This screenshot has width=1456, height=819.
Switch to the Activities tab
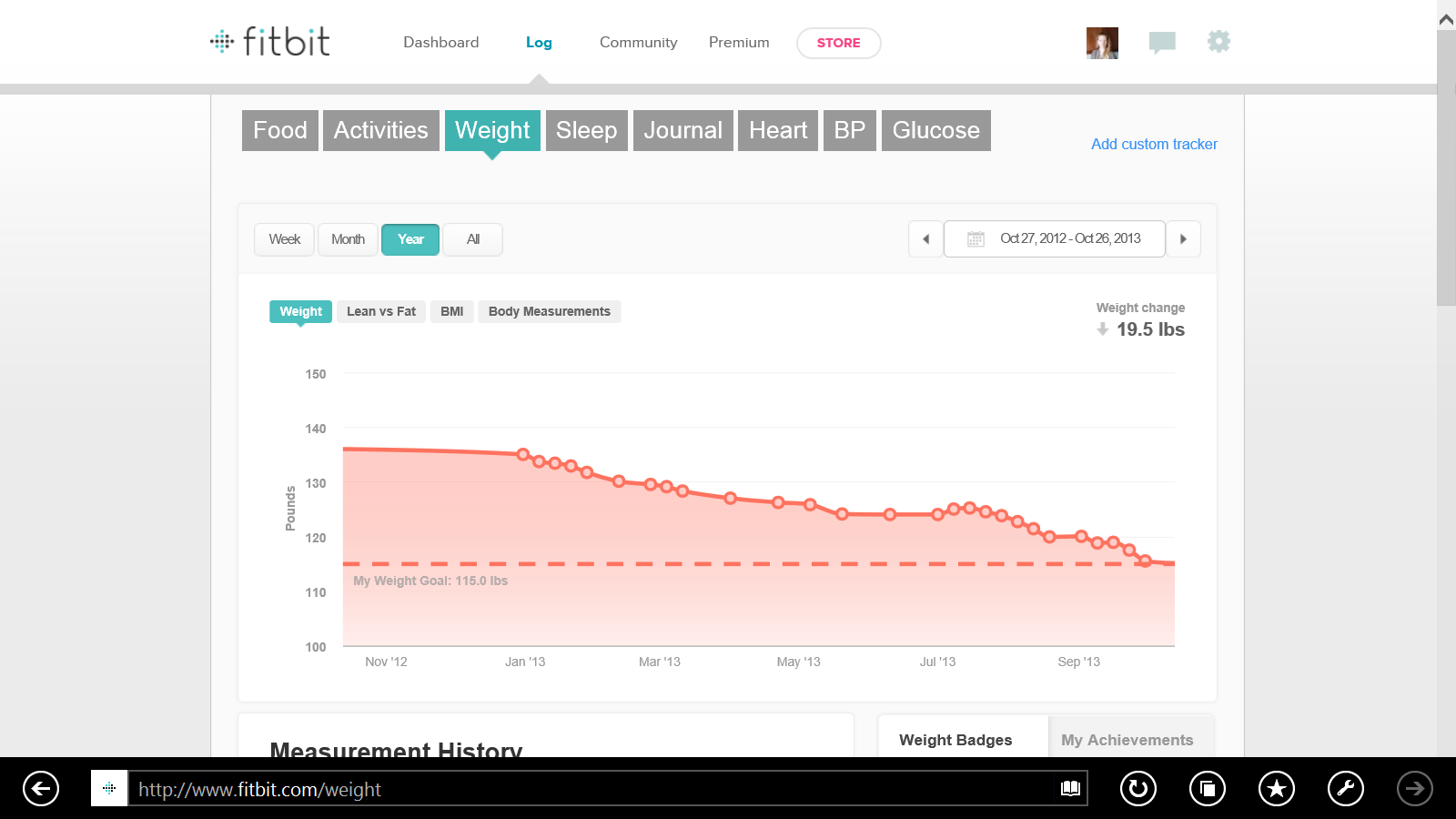pyautogui.click(x=381, y=130)
